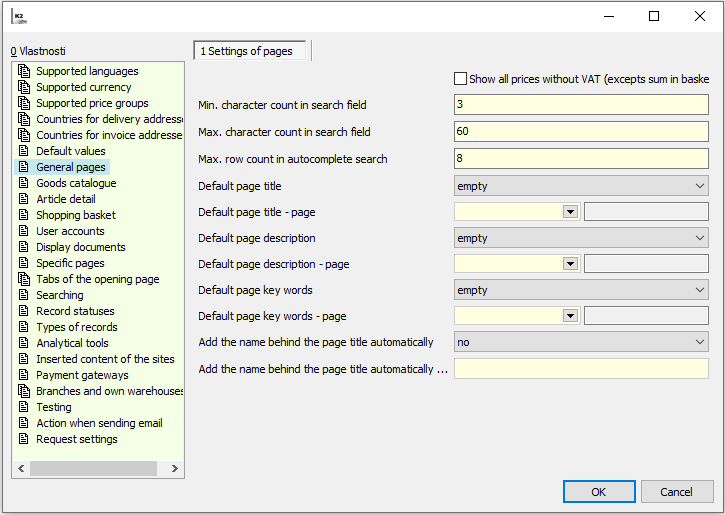This screenshot has height=515, width=725.
Task: Click the icon next to Searching
Action: [25, 295]
